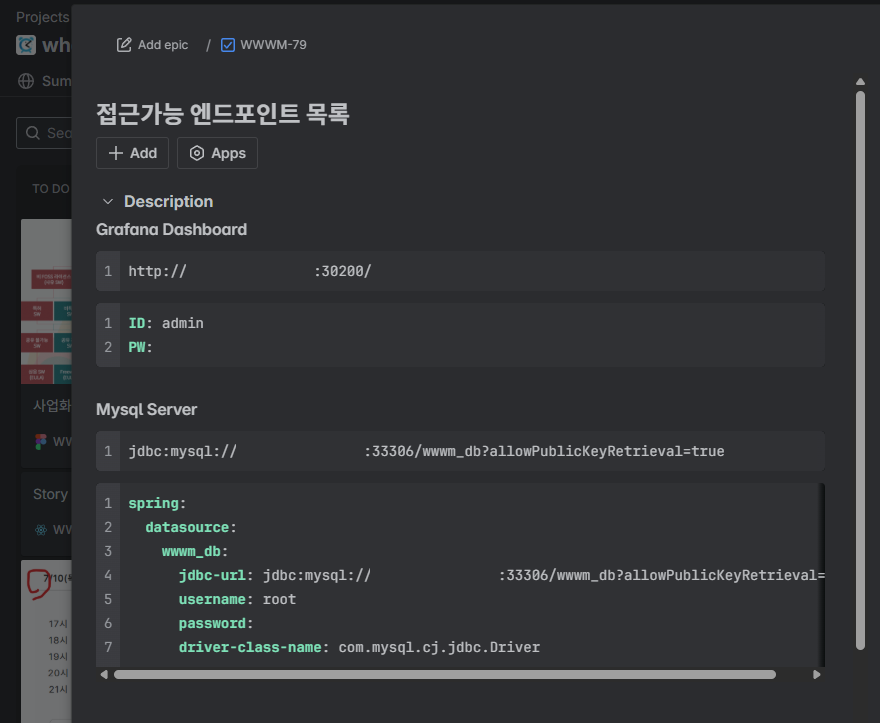Viewport: 880px width, 723px height.
Task: Click the Projects breadcrumb in background
Action: 43,17
